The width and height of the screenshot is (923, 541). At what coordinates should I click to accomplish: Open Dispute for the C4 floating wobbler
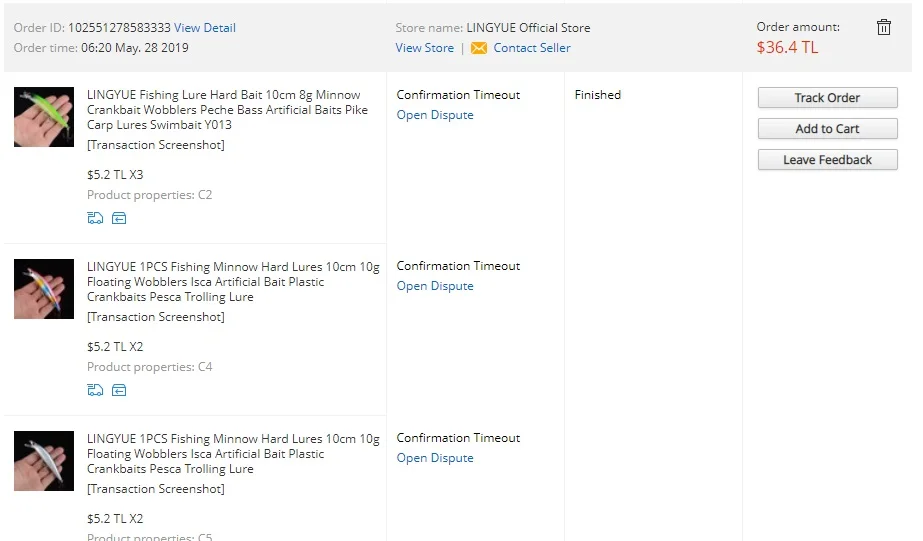pos(435,286)
